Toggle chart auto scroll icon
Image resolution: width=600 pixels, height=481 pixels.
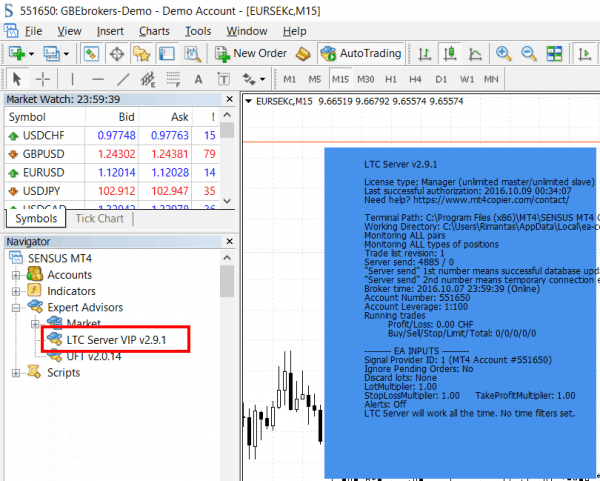click(x=584, y=54)
